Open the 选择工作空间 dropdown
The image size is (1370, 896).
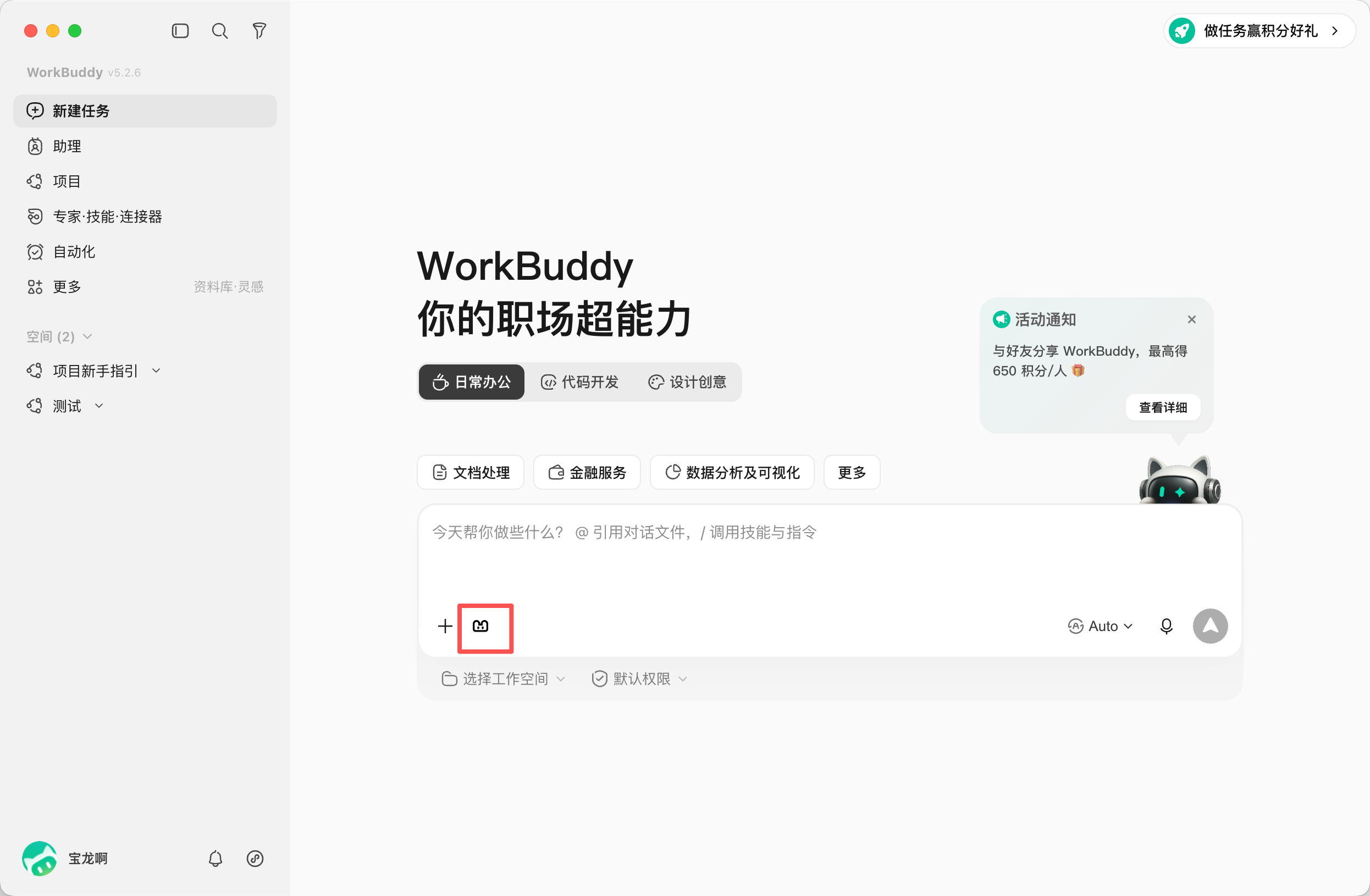504,679
